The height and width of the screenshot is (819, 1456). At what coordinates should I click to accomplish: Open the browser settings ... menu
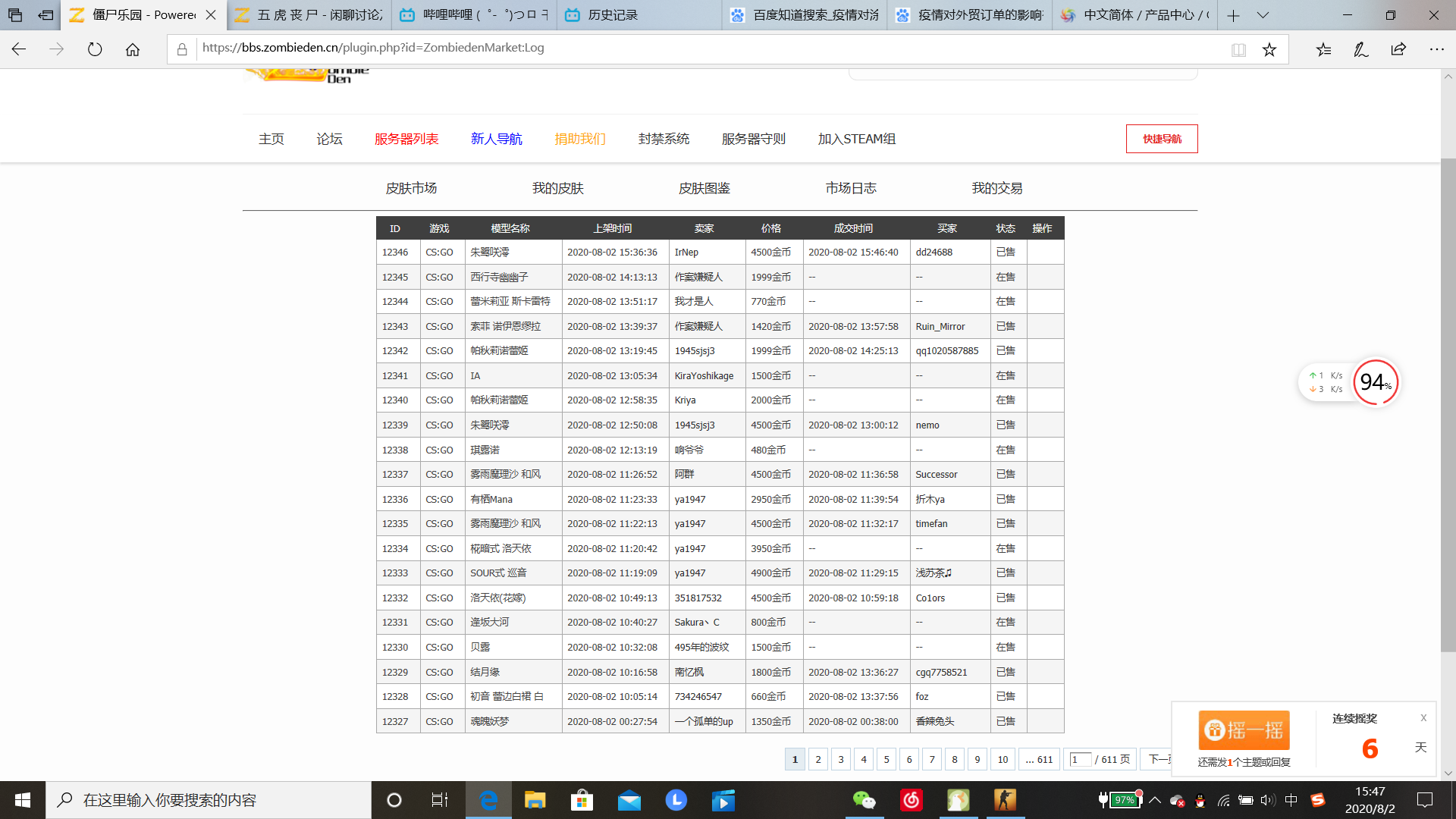tap(1438, 49)
